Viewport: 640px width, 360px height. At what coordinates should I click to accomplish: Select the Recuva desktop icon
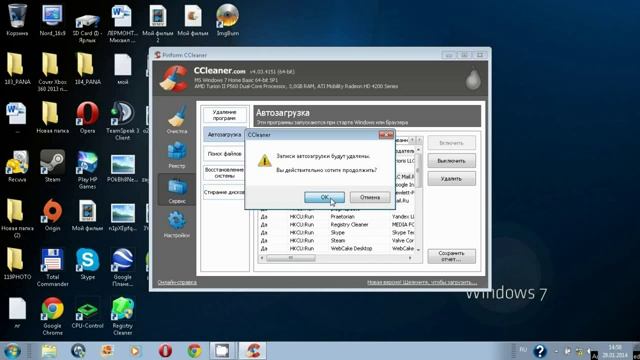coord(17,167)
